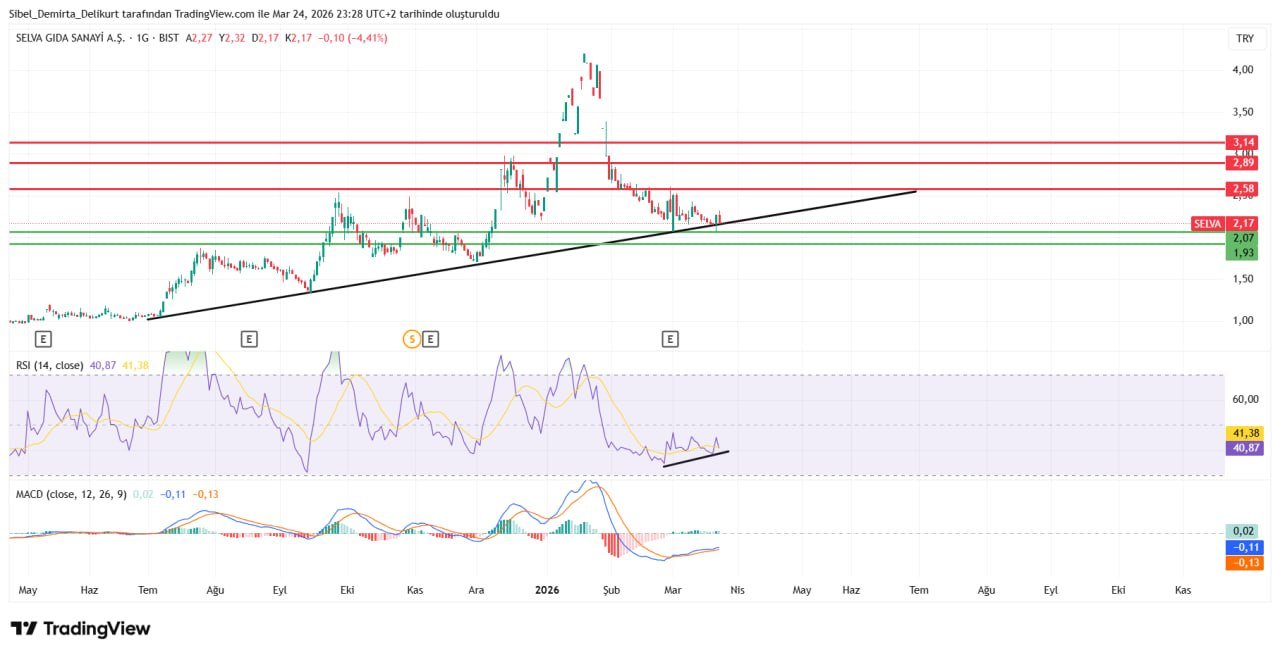Viewport: 1280px width, 655px height.
Task: Click the K2,17 close value in the legend
Action: [x=299, y=38]
